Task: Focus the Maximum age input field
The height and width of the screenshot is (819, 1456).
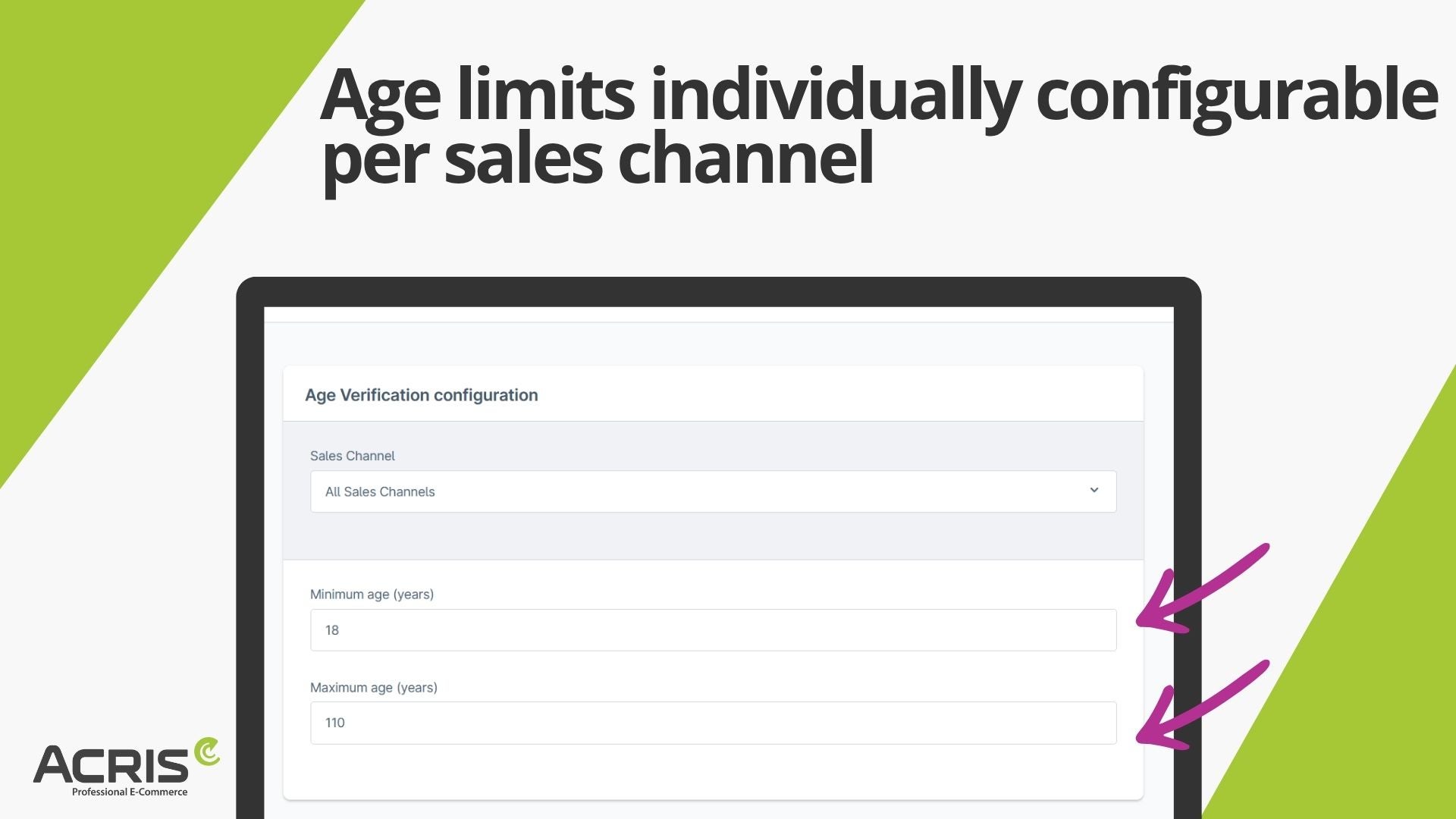Action: coord(713,723)
